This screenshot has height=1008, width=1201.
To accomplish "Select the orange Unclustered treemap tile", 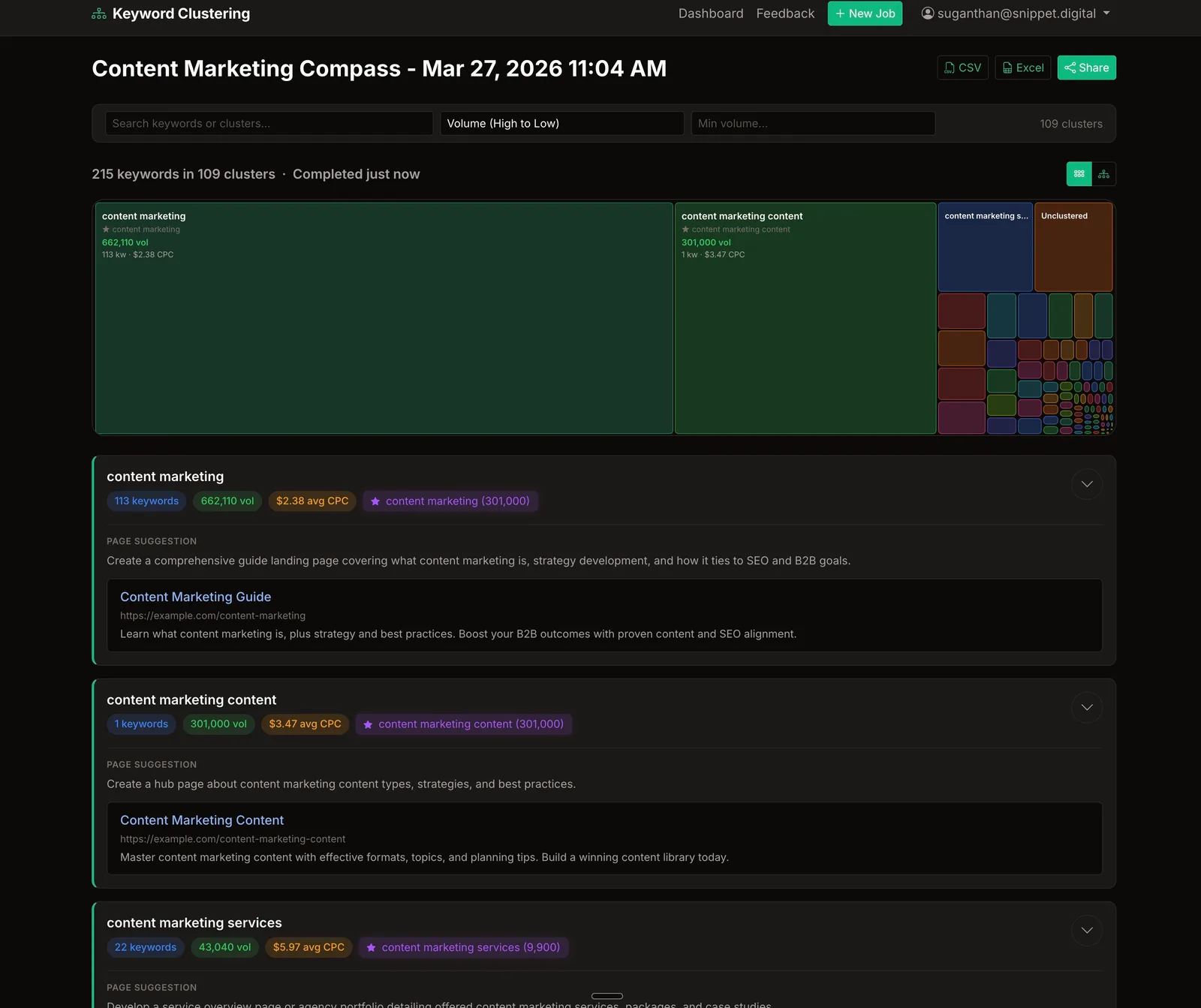I will click(x=1073, y=247).
